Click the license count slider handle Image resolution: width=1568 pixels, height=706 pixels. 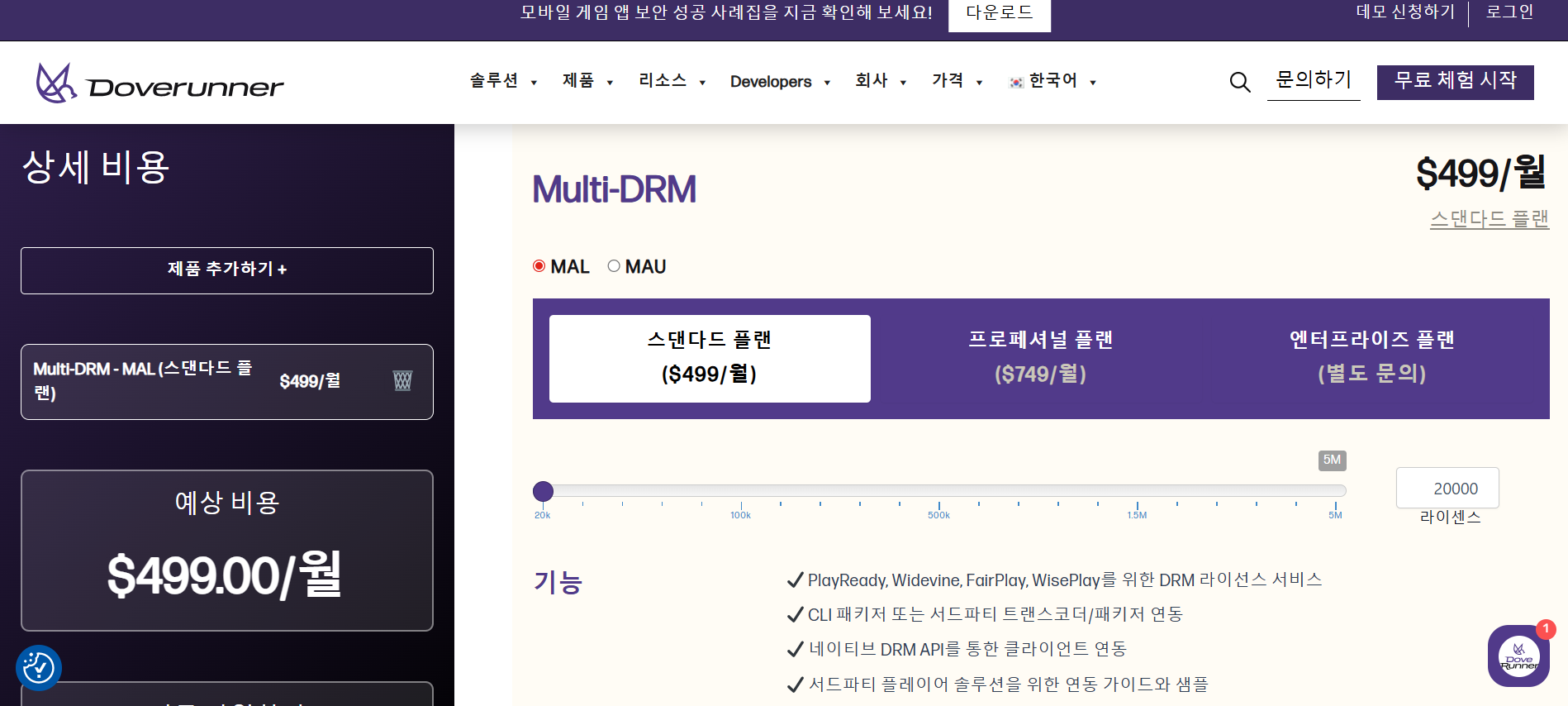[543, 491]
